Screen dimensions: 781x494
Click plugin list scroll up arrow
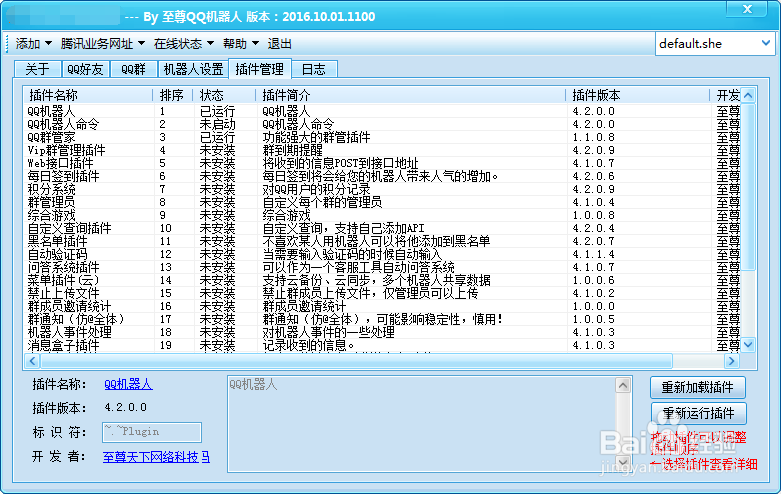click(748, 95)
